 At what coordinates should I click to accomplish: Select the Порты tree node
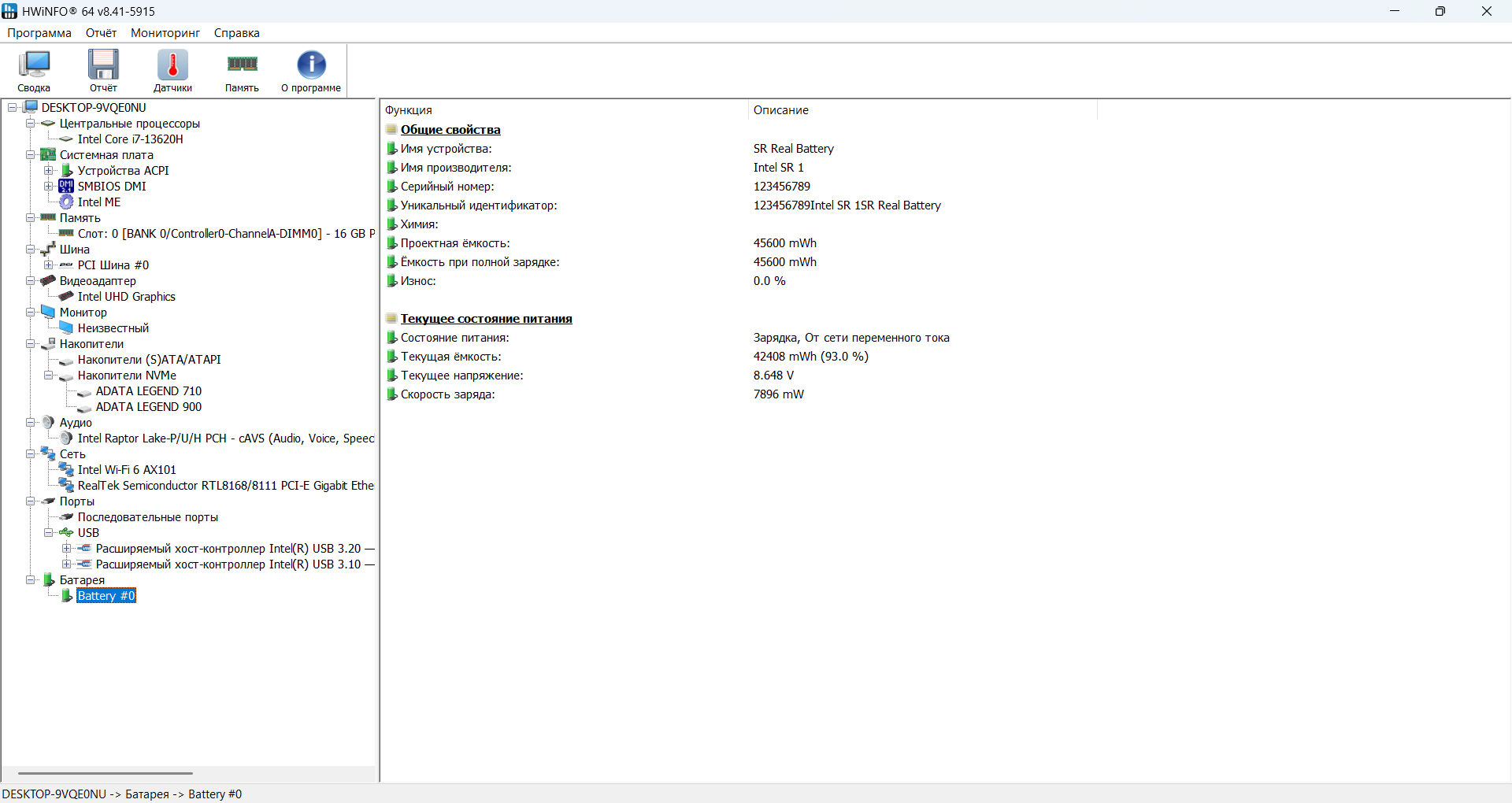tap(77, 501)
